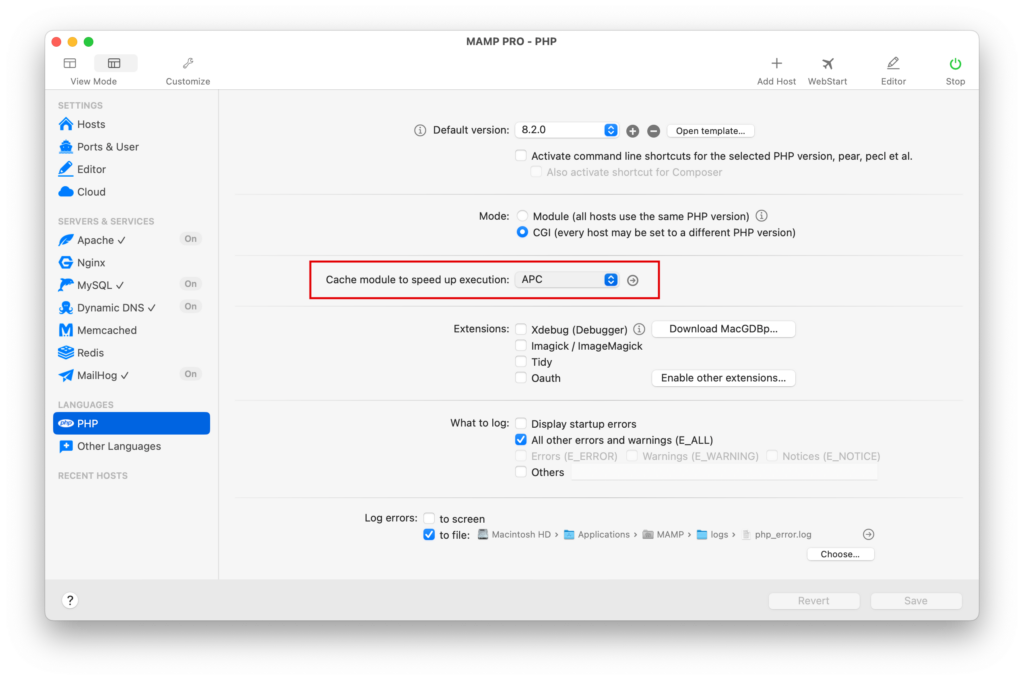Enable command line shortcuts checkbox
1024x680 pixels.
520,155
